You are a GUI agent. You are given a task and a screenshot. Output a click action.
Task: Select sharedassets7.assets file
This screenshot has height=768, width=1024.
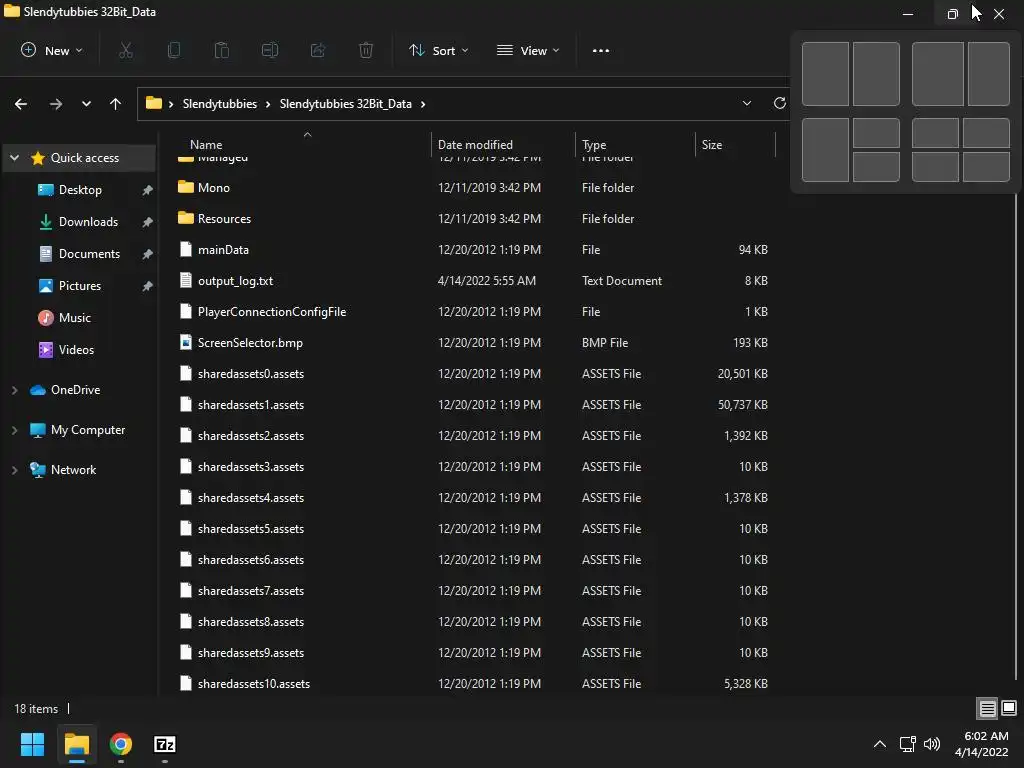[x=251, y=590]
